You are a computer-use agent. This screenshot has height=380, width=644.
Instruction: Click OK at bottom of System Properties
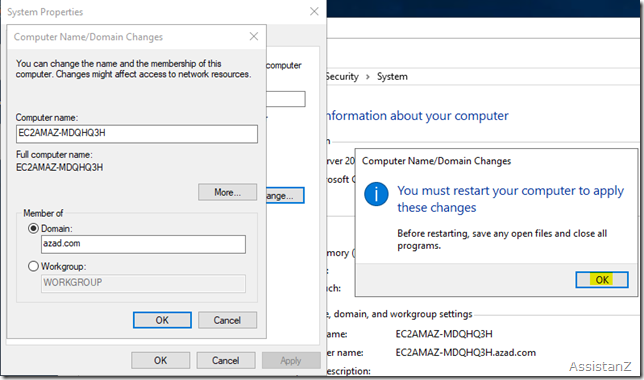[160, 360]
